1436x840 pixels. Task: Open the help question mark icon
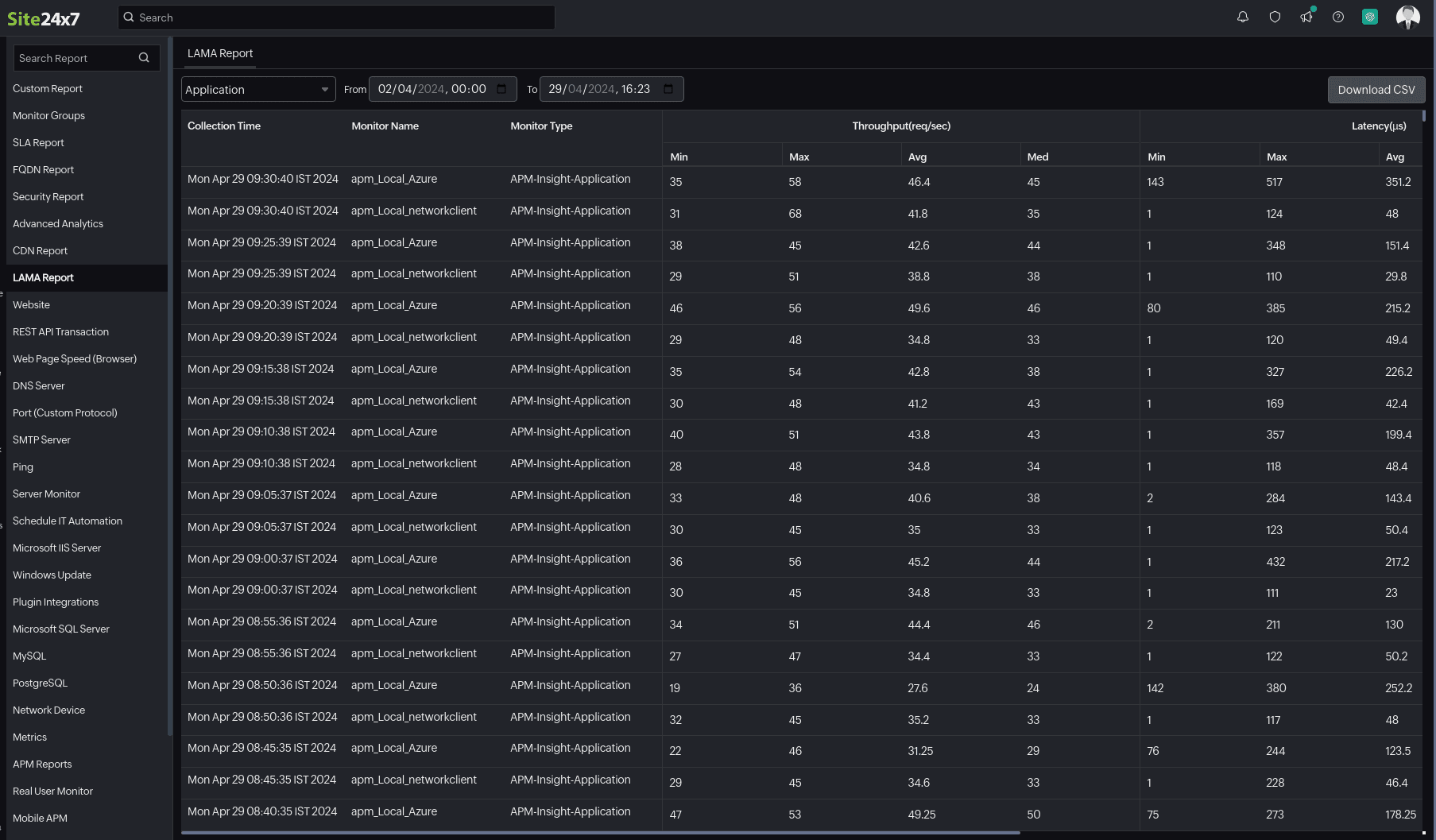(1338, 17)
